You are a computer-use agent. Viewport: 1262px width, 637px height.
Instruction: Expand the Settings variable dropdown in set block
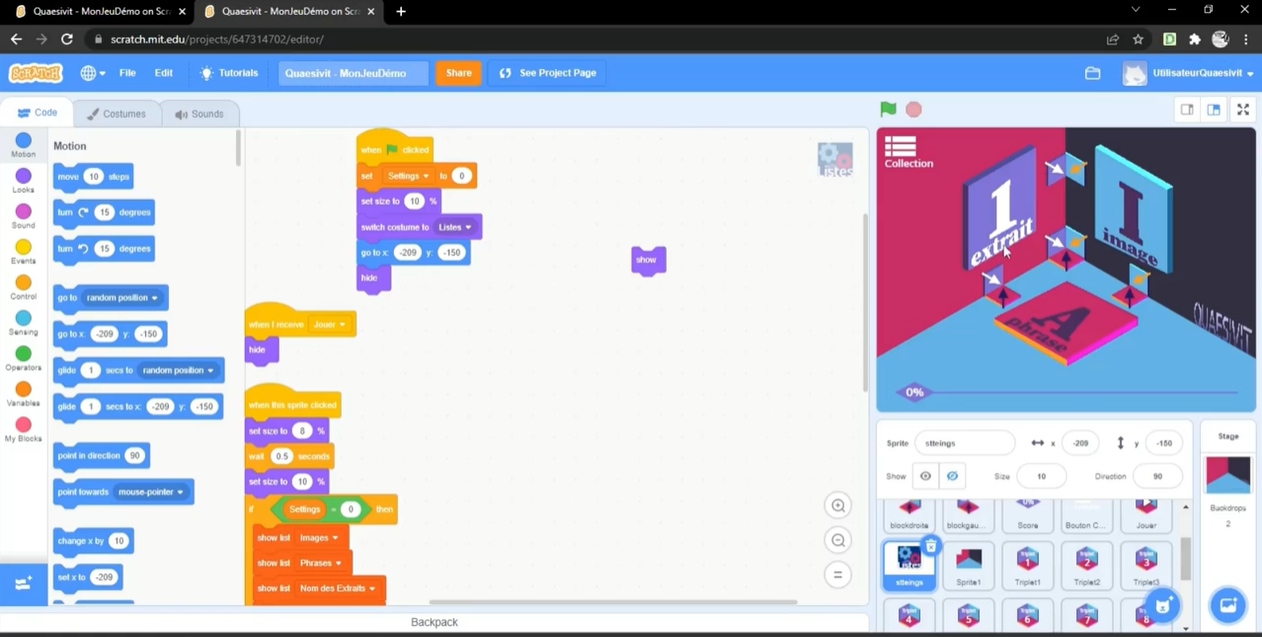408,176
